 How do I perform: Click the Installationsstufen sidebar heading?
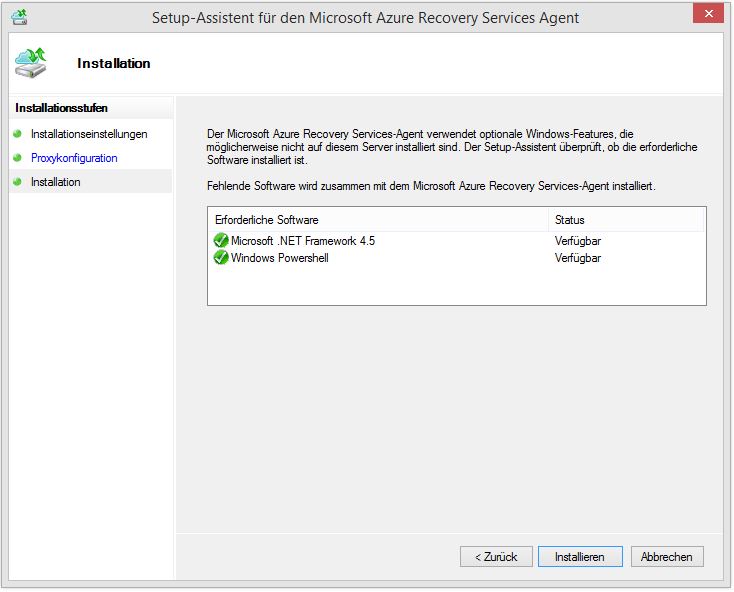[61, 108]
